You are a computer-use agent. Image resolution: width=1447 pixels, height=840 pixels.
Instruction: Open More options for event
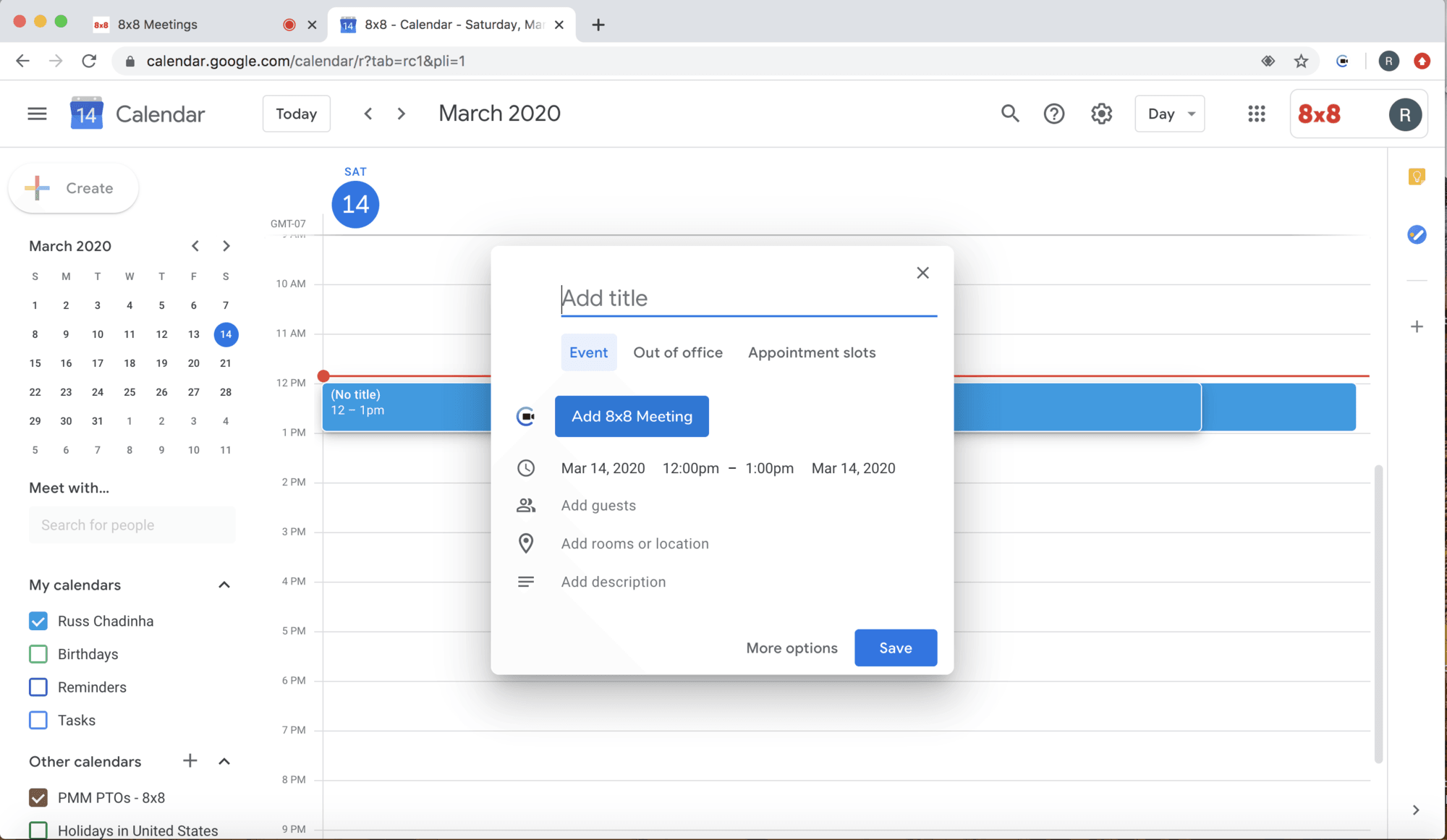coord(792,648)
